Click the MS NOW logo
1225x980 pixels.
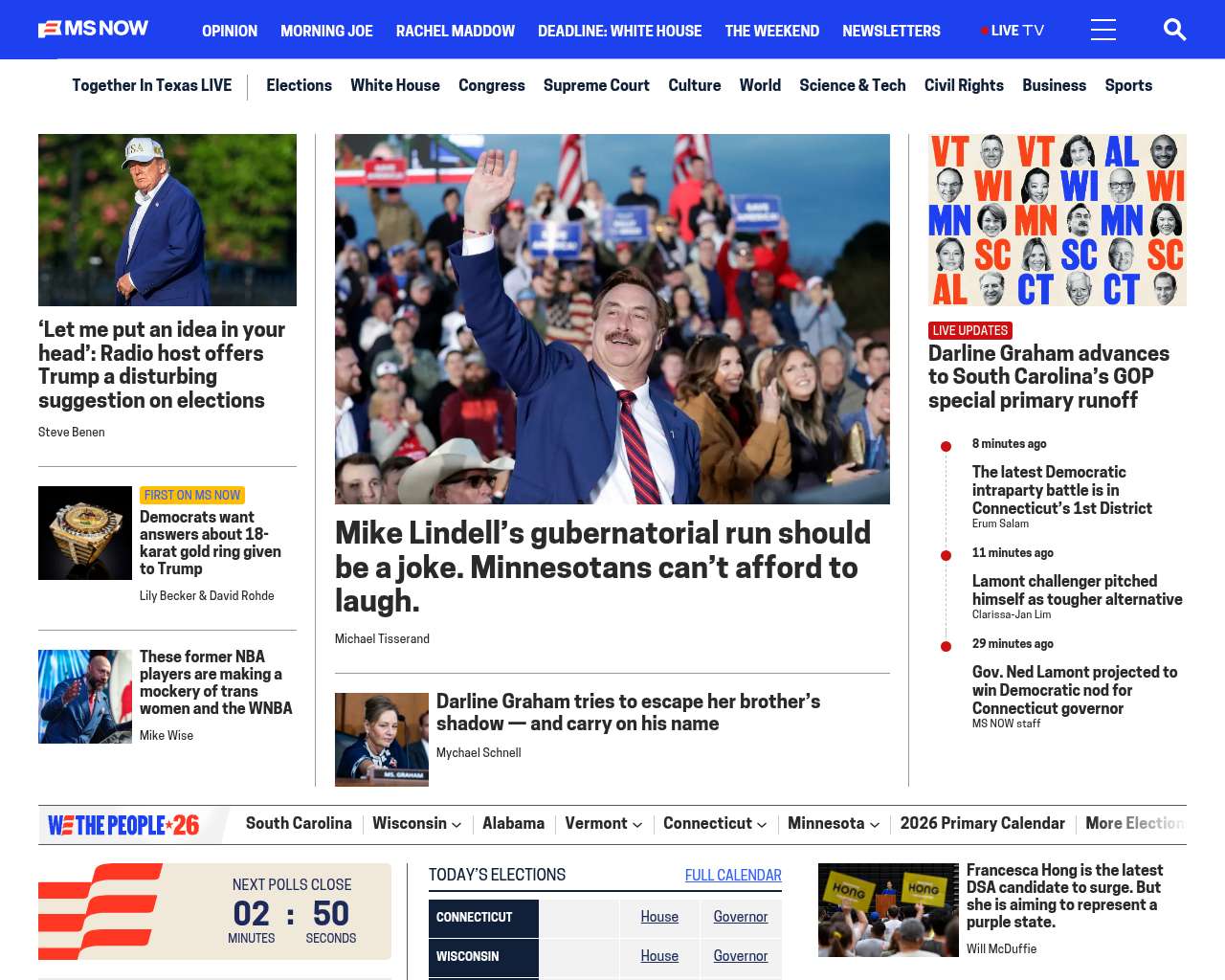[x=93, y=30]
